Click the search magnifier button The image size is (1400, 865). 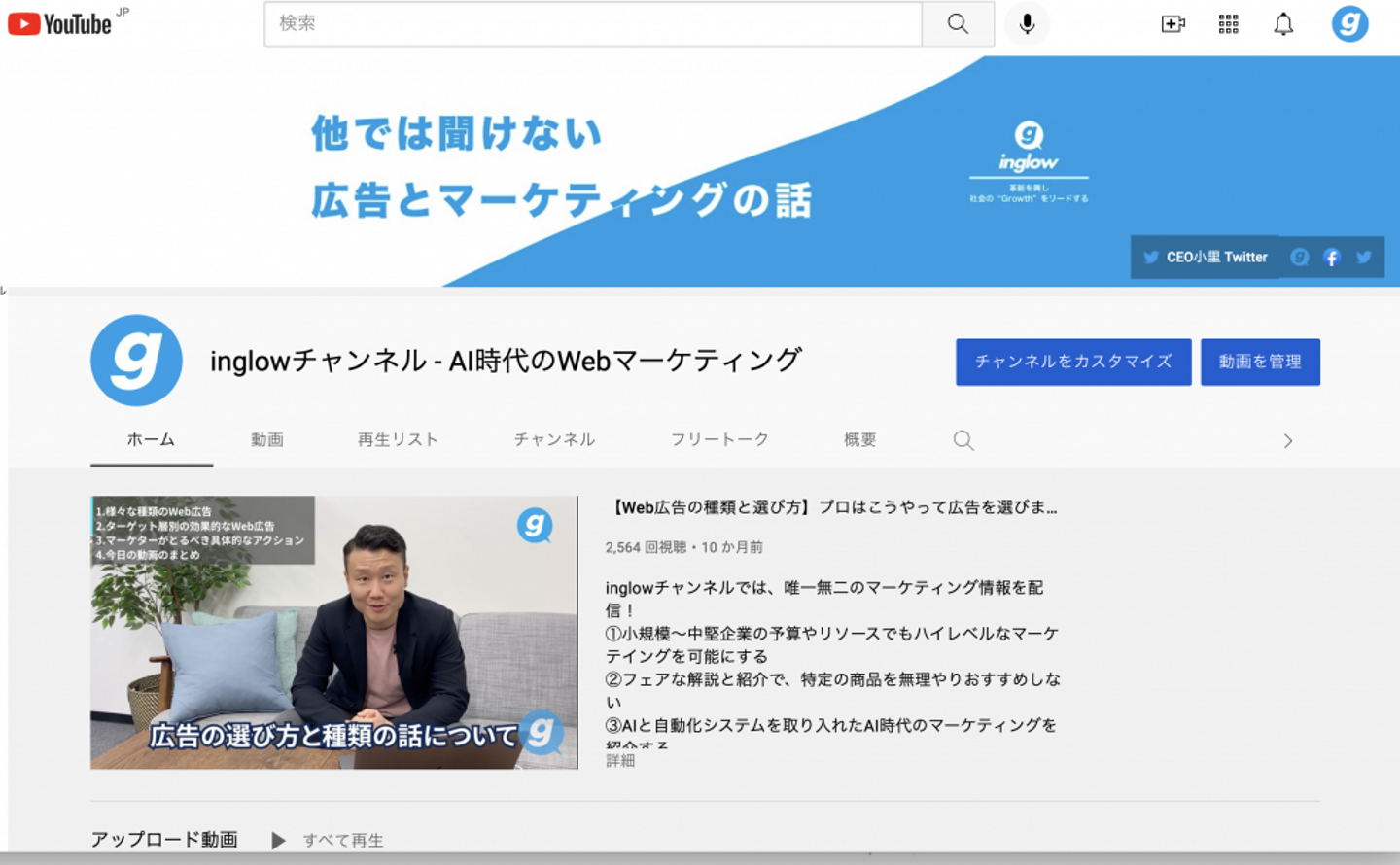(958, 23)
